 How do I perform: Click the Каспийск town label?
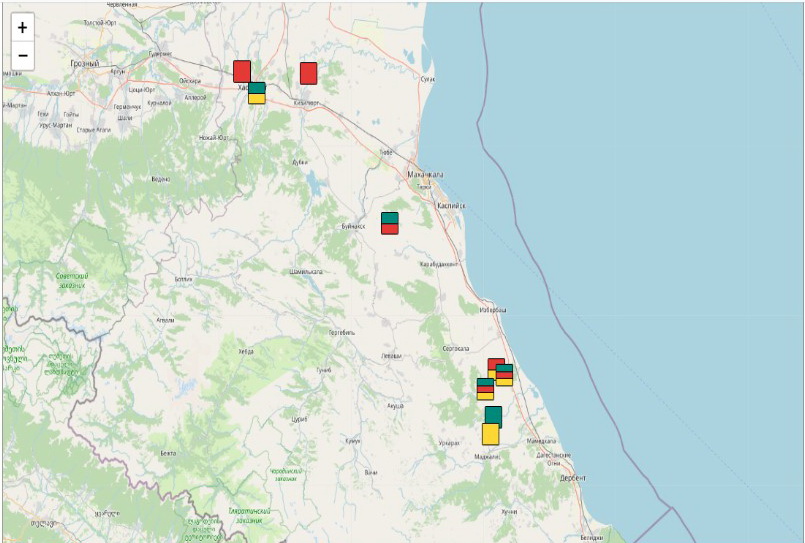tap(451, 206)
